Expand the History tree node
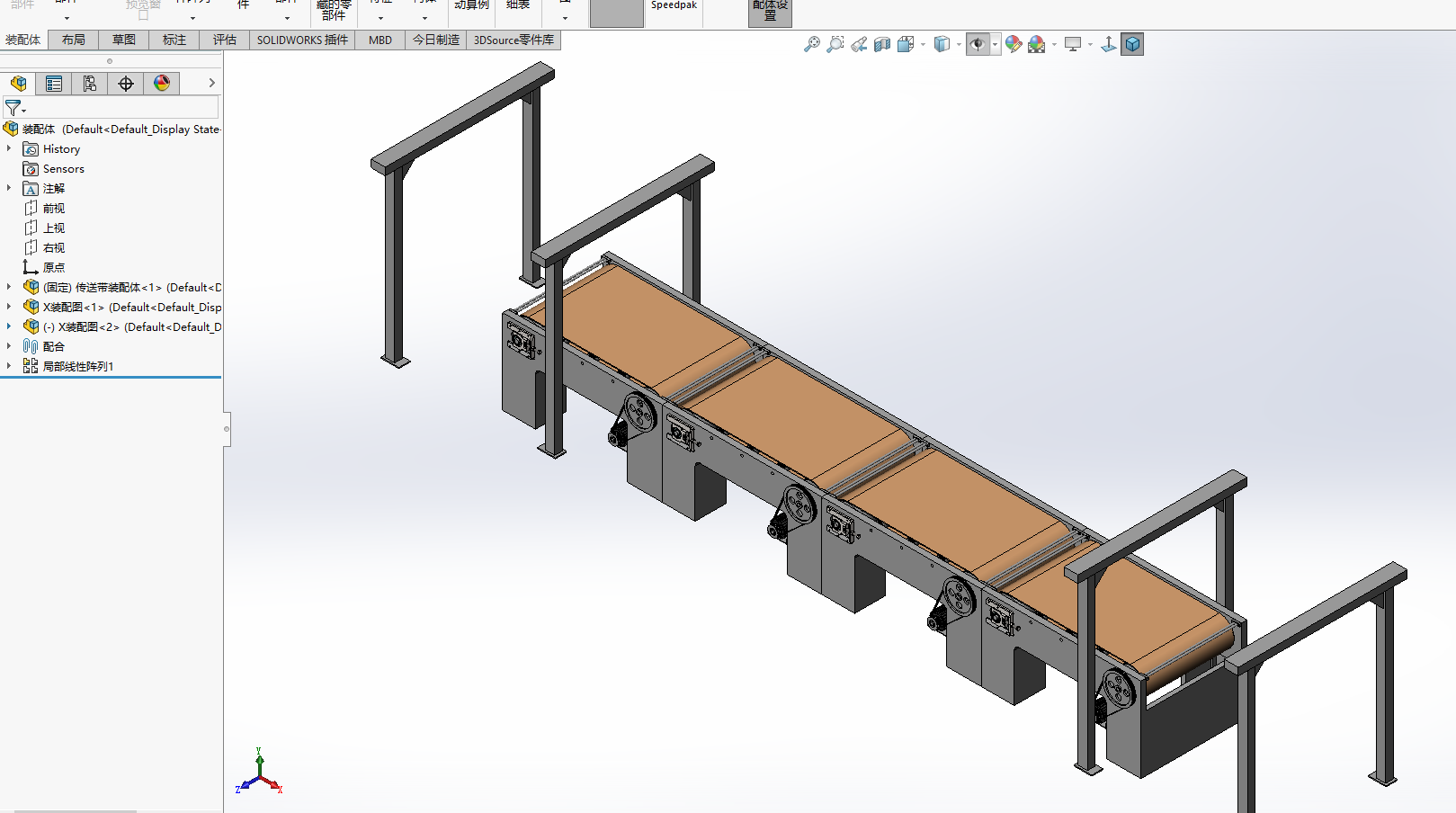 pyautogui.click(x=9, y=149)
